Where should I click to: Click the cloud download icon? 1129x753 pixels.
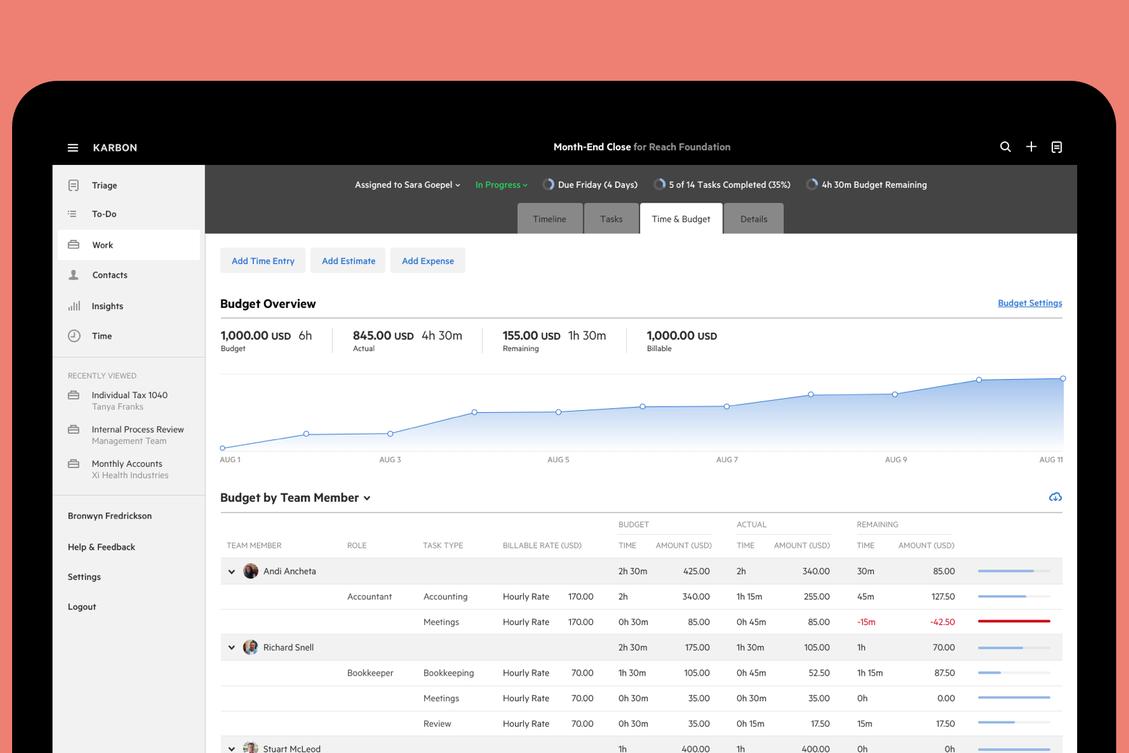coord(1055,497)
